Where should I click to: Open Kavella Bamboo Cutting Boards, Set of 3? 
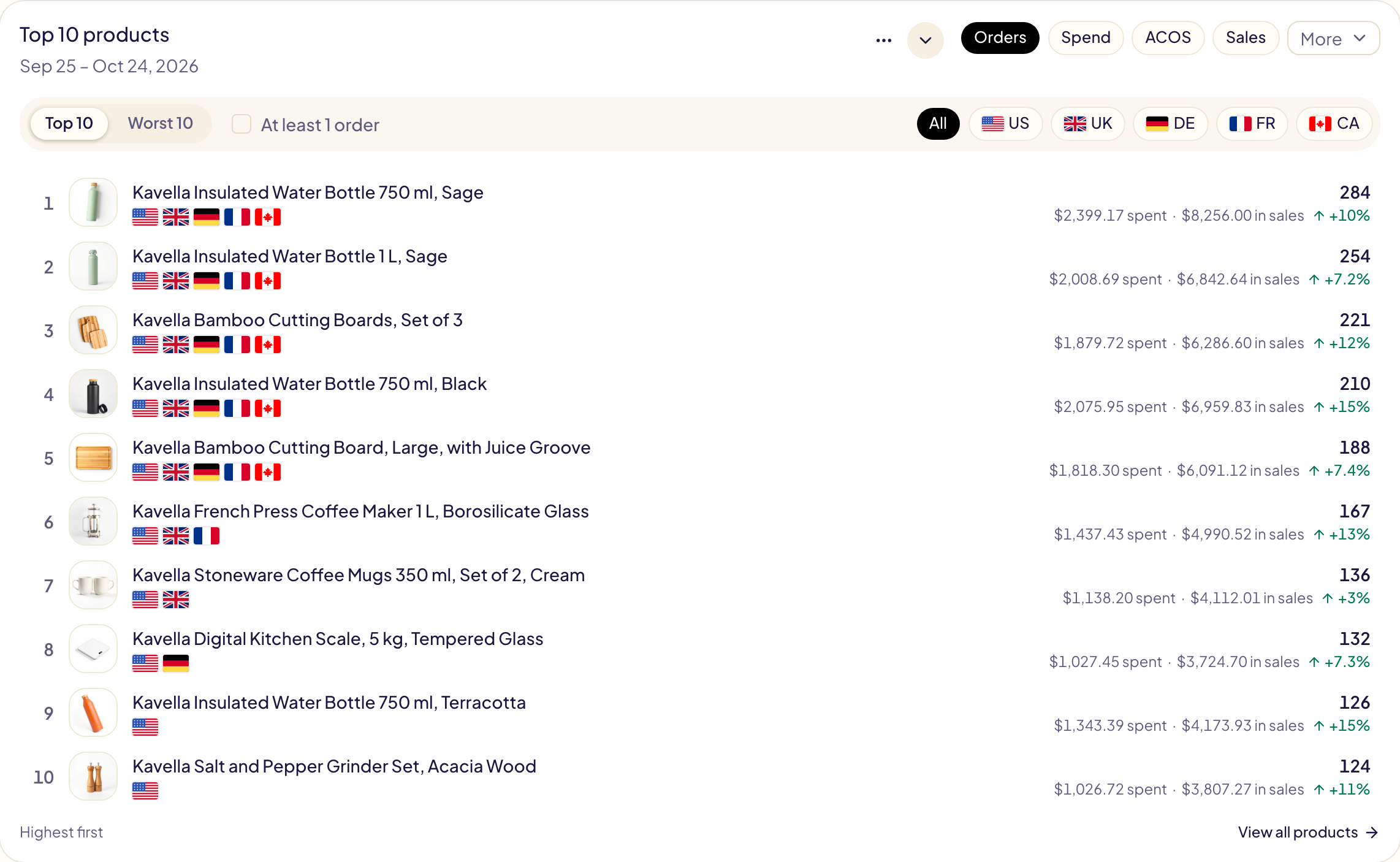tap(297, 320)
